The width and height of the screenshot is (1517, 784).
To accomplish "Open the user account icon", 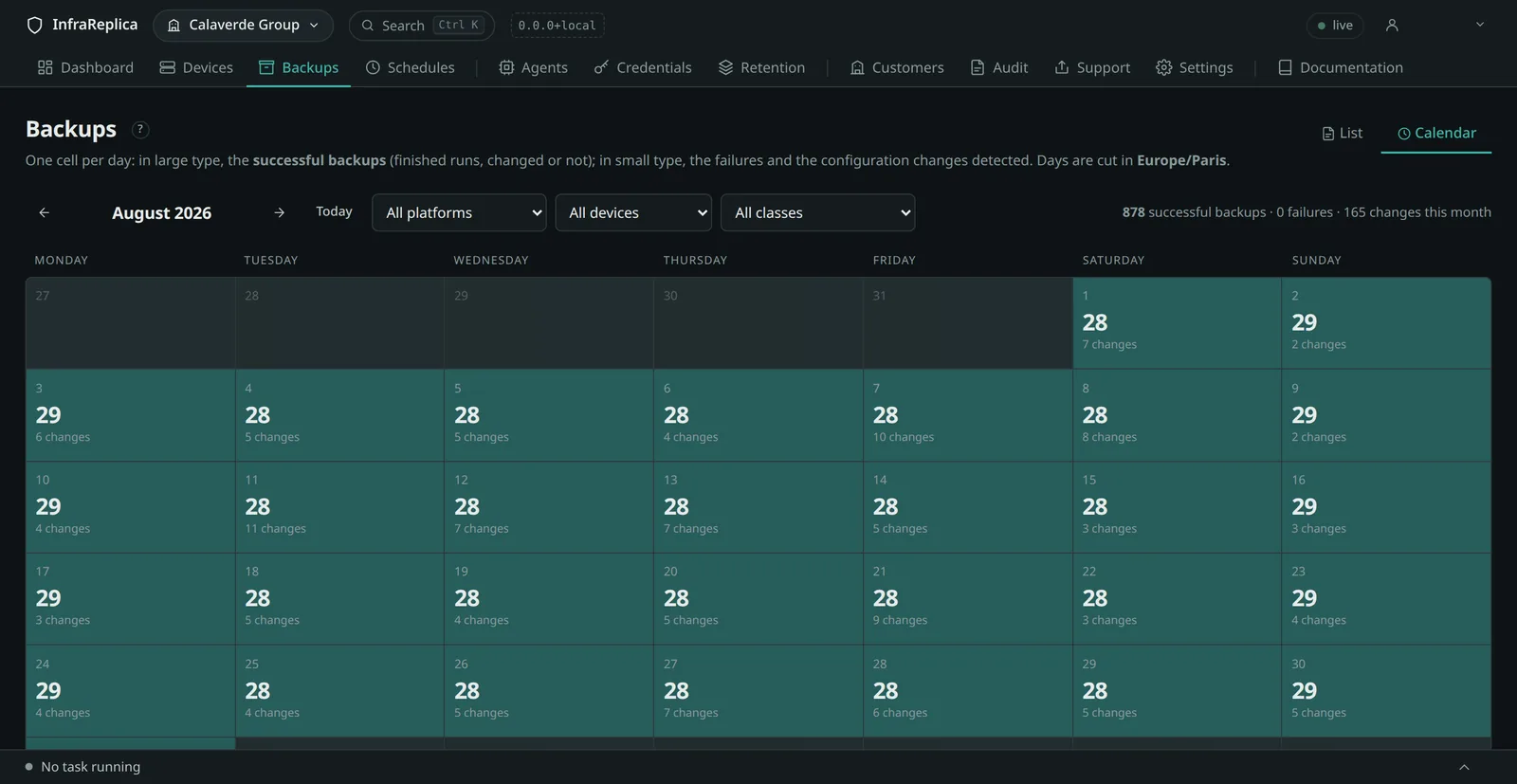I will click(x=1392, y=26).
